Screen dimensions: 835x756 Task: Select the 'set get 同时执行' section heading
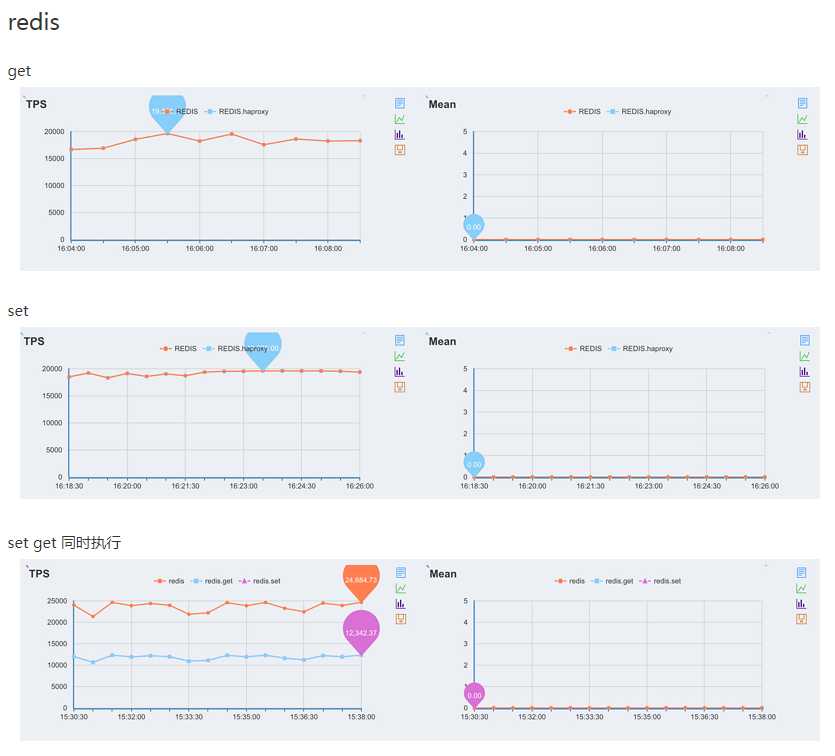(64, 543)
